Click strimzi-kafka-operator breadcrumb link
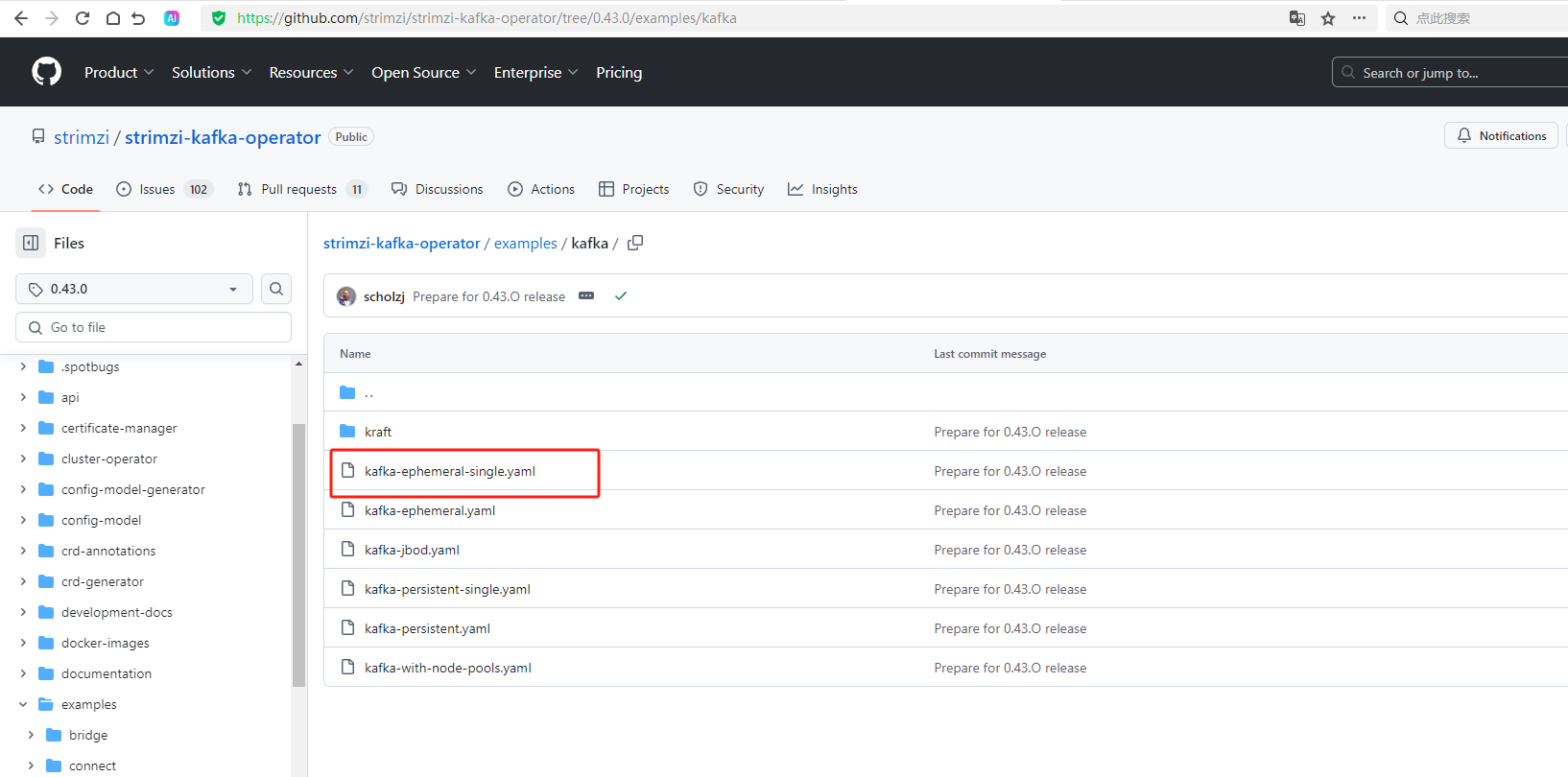The image size is (1568, 777). pos(402,244)
